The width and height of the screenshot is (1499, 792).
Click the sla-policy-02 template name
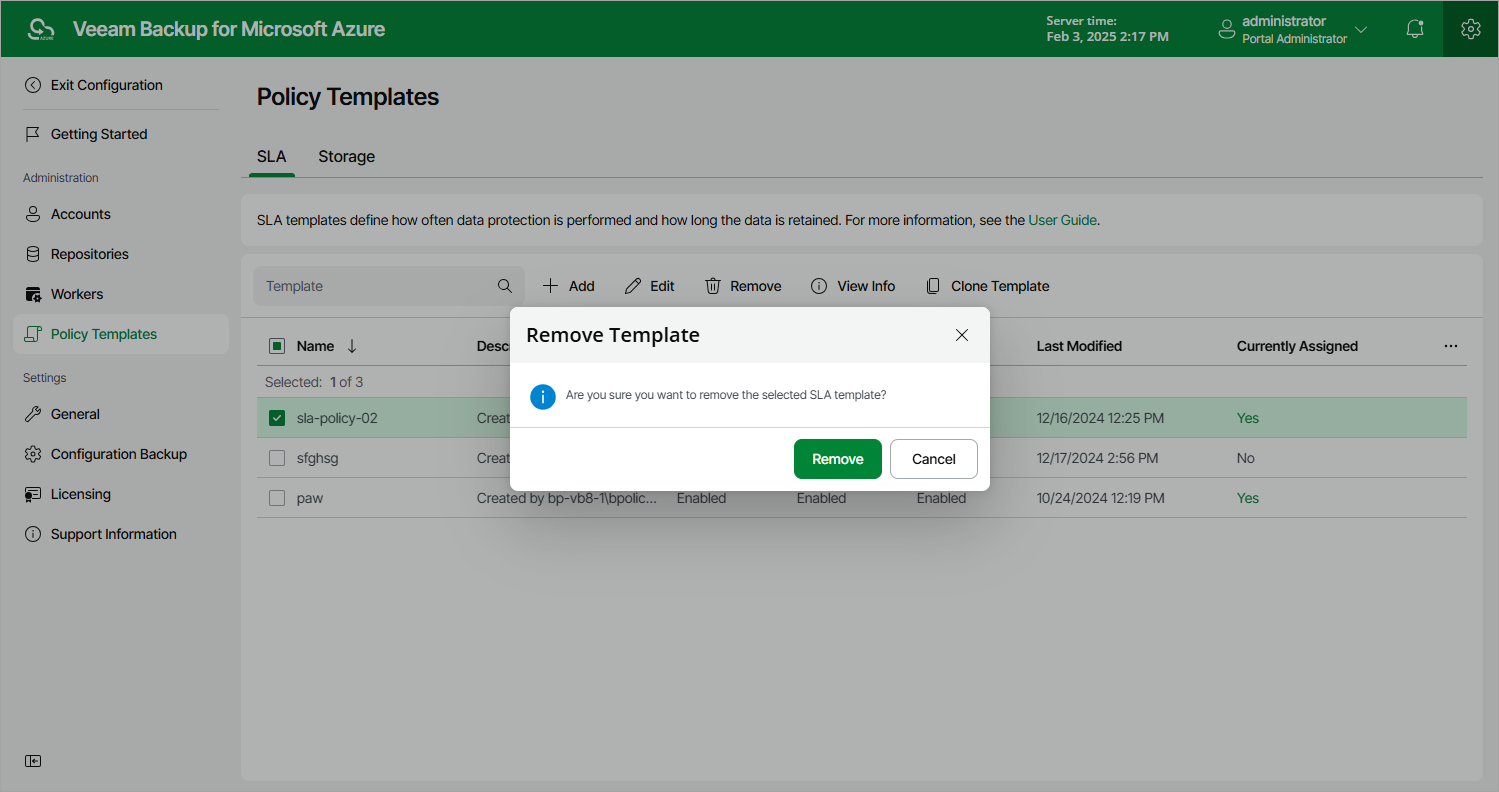point(337,418)
